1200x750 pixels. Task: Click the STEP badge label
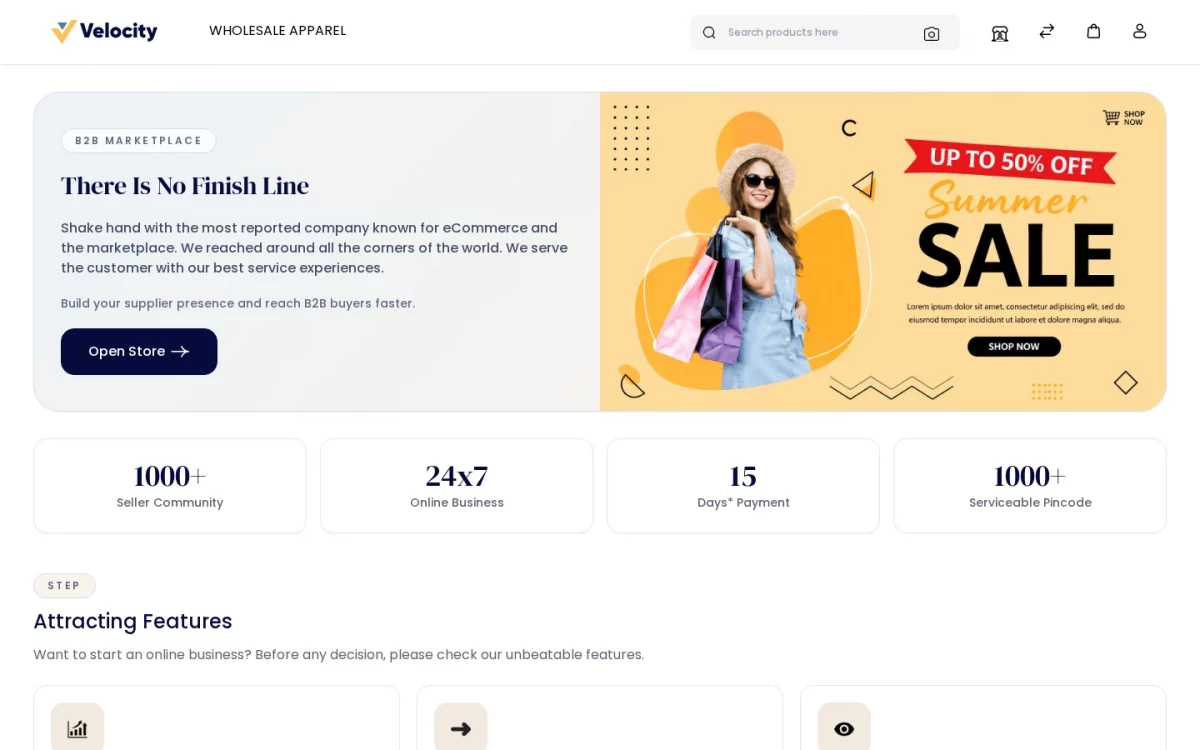pyautogui.click(x=64, y=586)
